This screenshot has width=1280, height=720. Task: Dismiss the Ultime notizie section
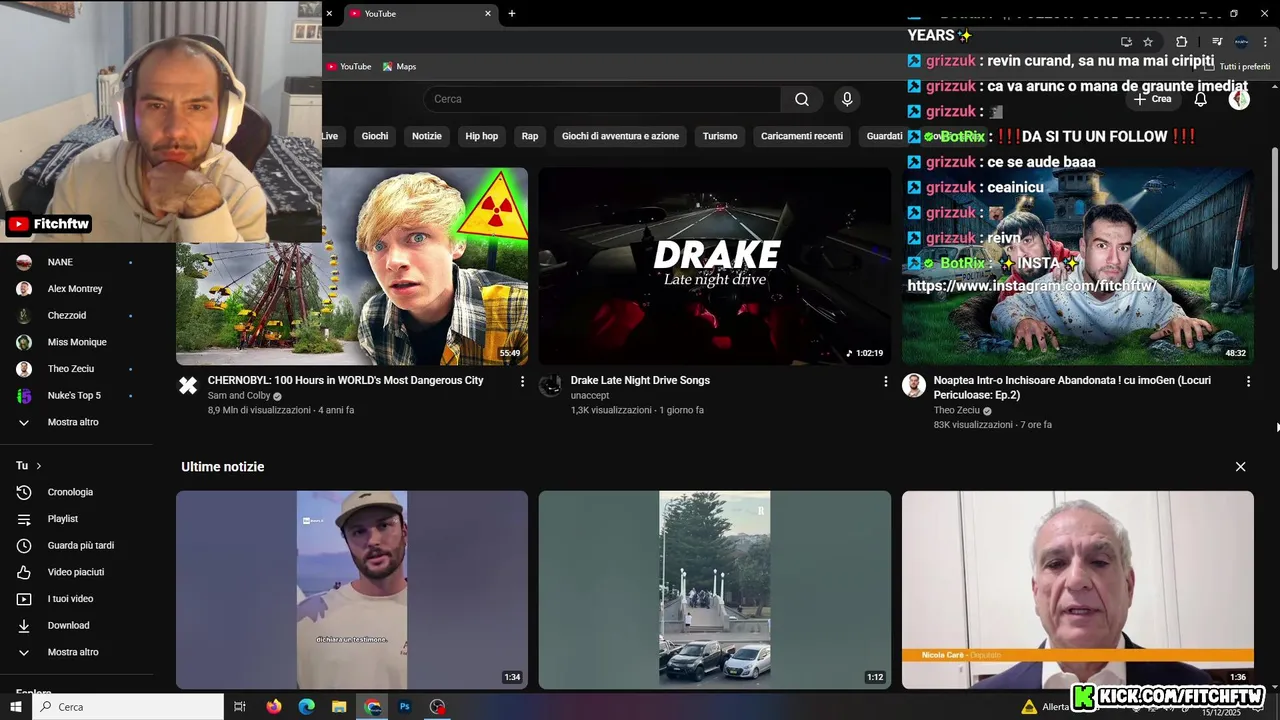tap(1240, 467)
